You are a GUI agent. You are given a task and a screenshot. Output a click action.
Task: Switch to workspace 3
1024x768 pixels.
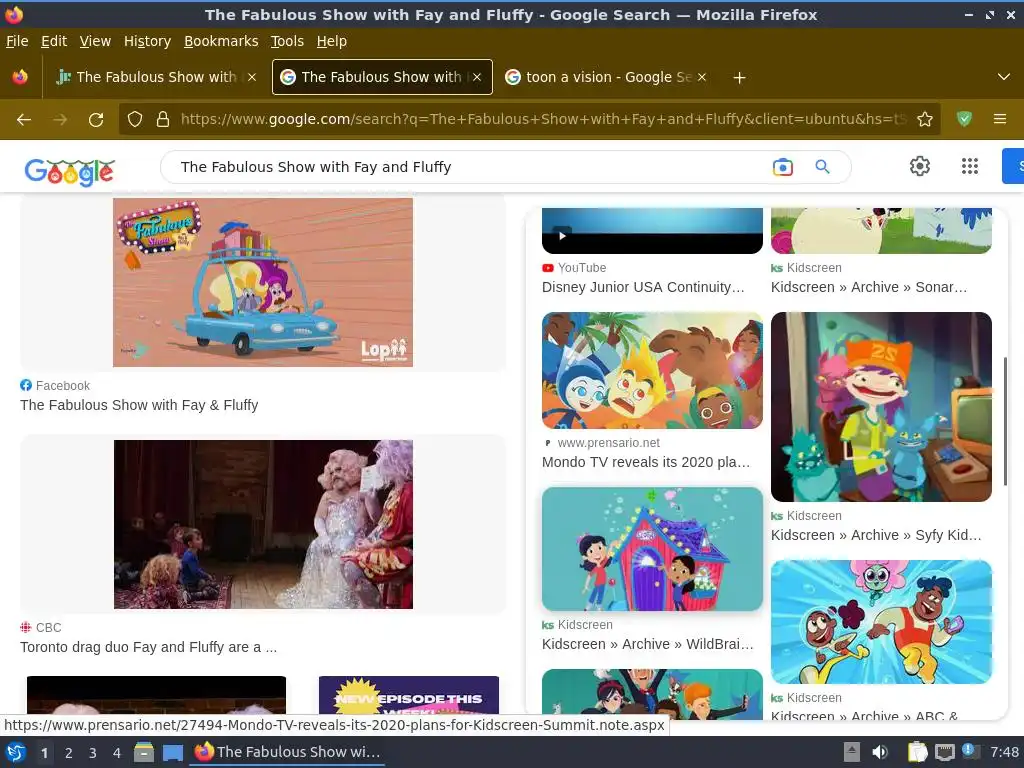tap(93, 753)
